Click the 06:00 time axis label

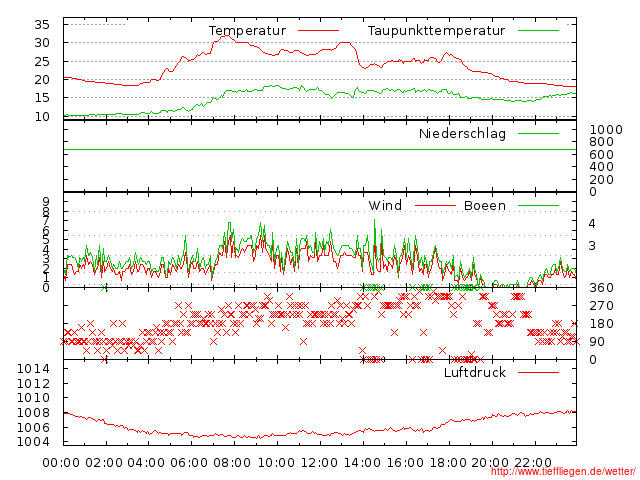coord(189,463)
